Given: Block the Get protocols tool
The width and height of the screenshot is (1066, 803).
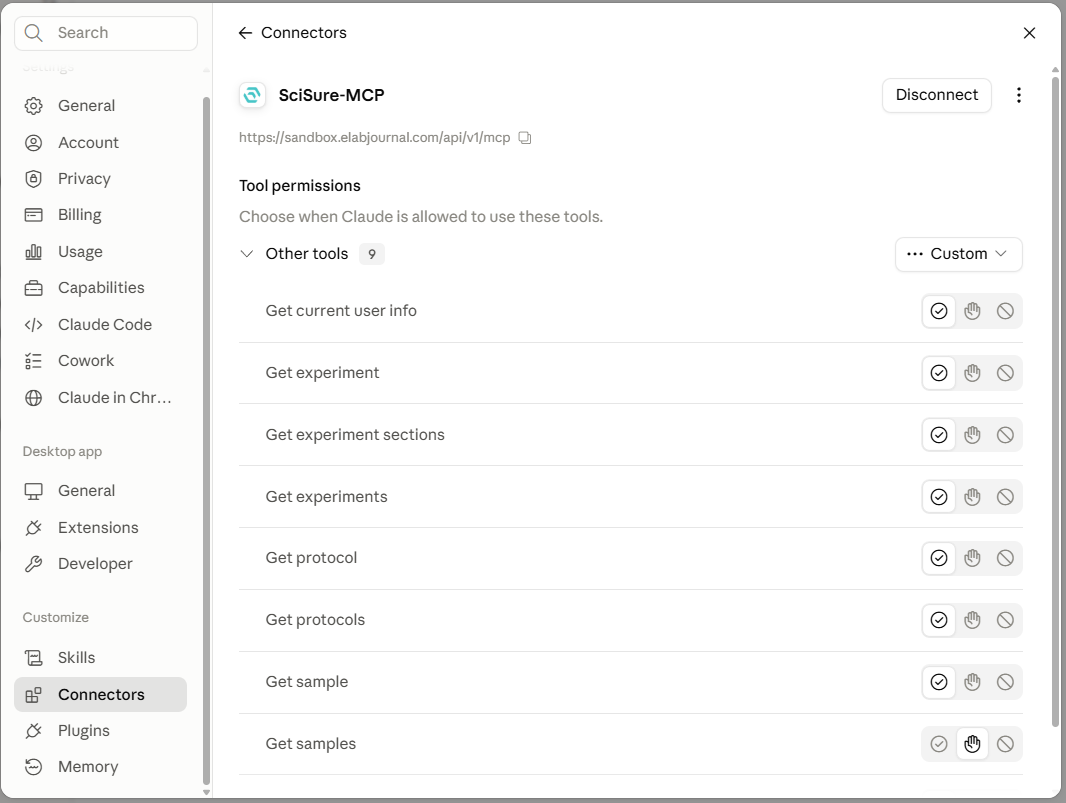Looking at the screenshot, I should [1005, 620].
